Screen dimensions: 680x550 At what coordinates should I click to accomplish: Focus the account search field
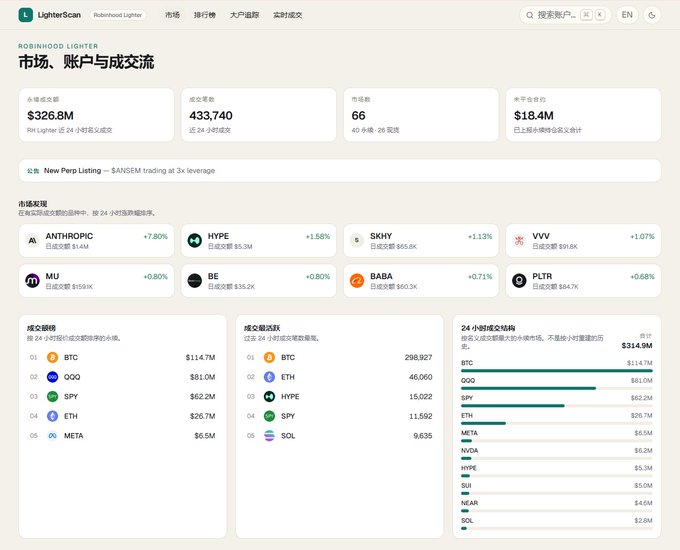click(x=565, y=15)
